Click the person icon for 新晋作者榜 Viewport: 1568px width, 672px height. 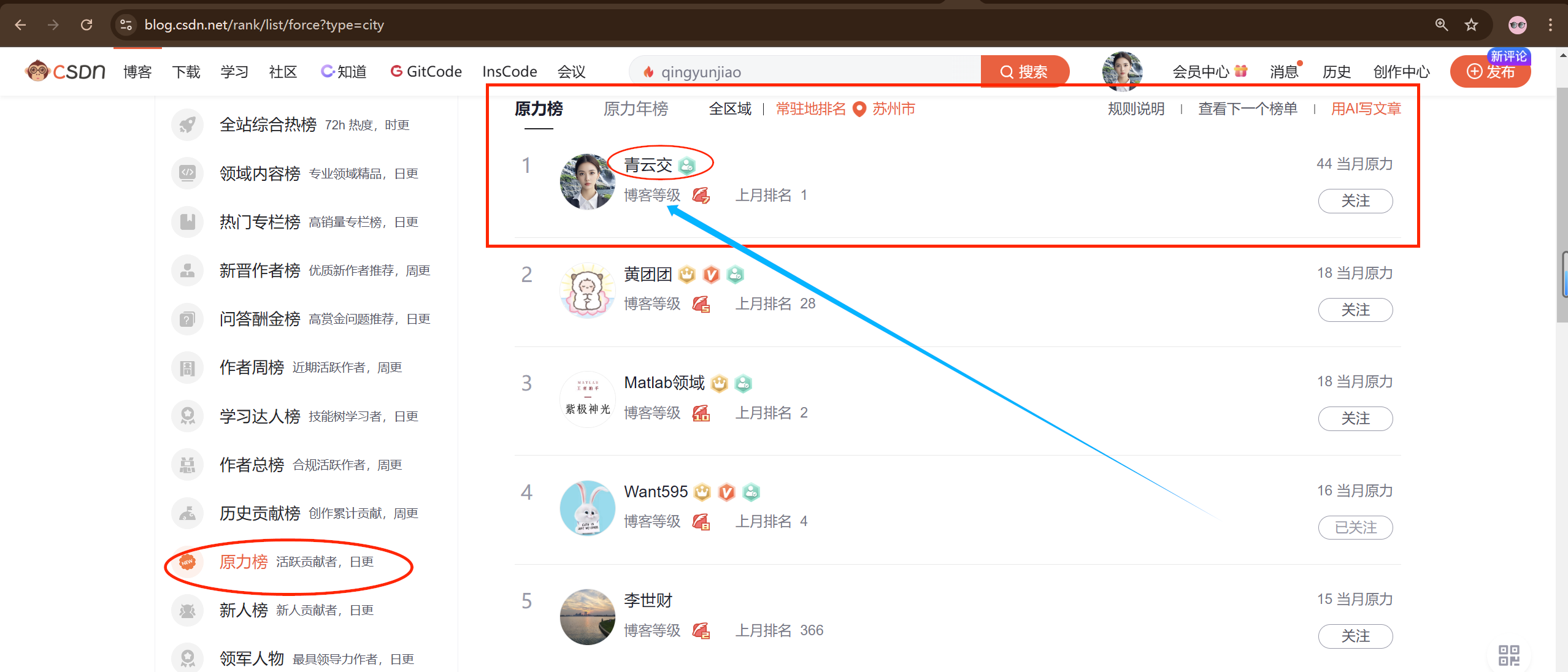(187, 270)
